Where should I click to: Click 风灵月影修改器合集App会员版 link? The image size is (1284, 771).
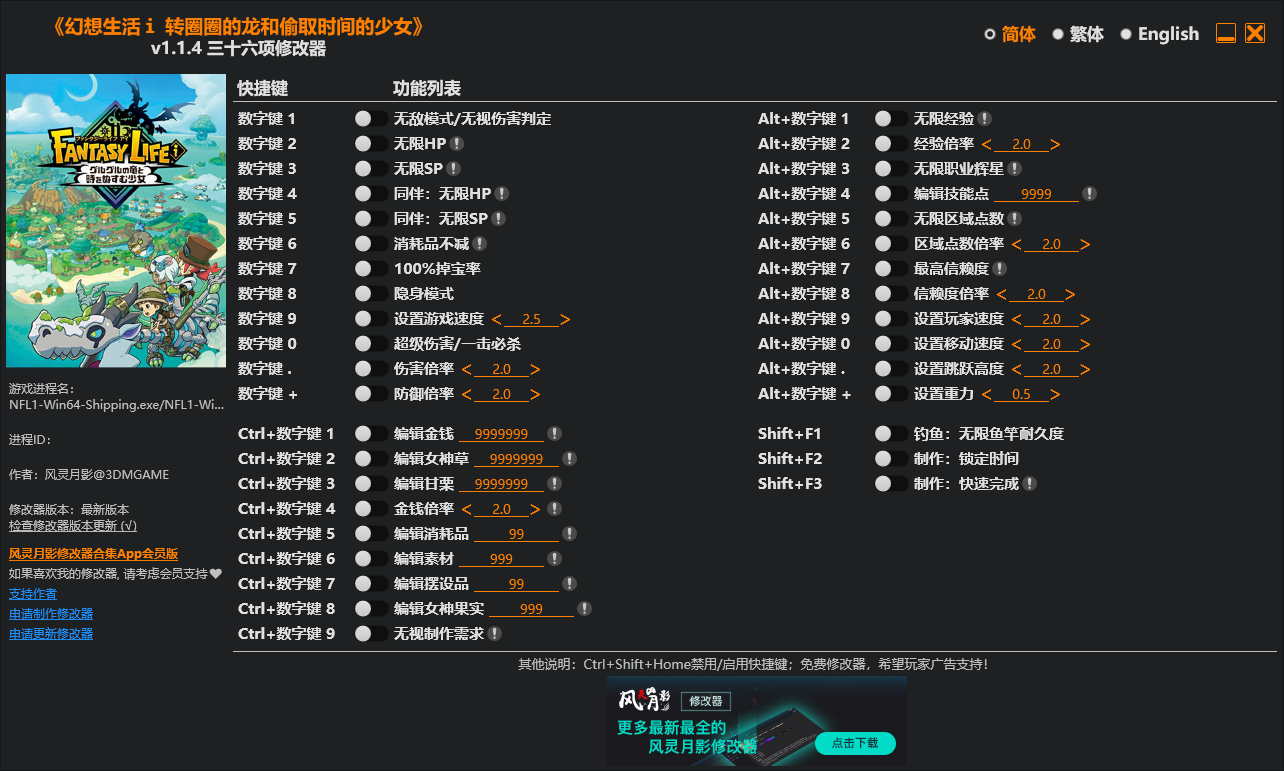(x=93, y=554)
